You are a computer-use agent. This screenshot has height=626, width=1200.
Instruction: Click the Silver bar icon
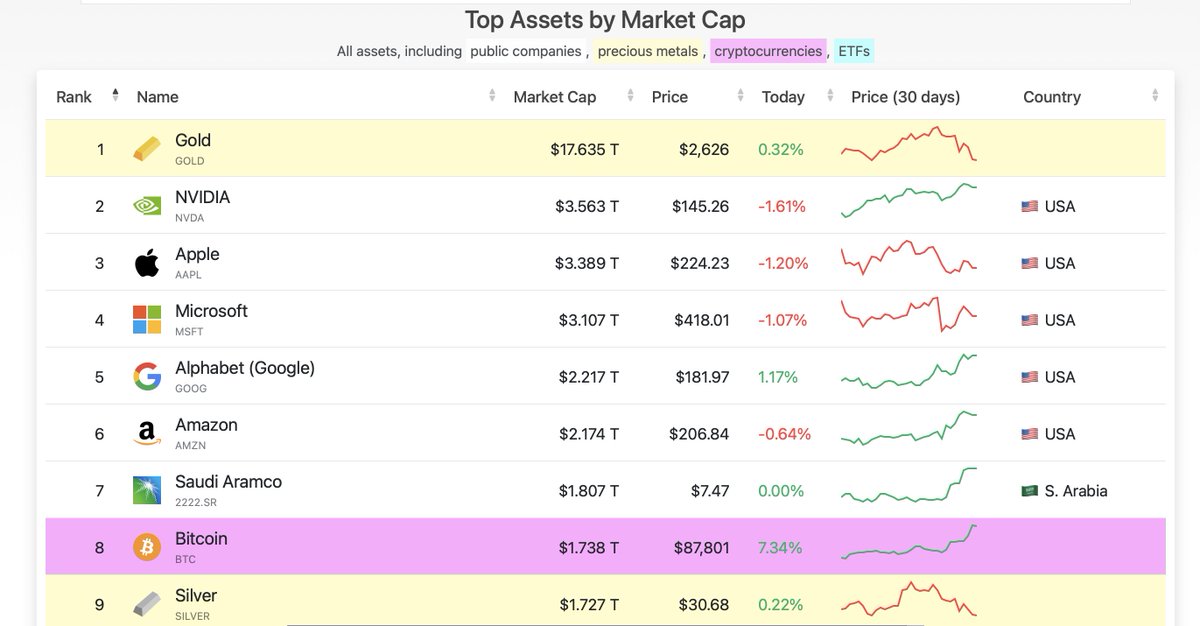point(147,605)
